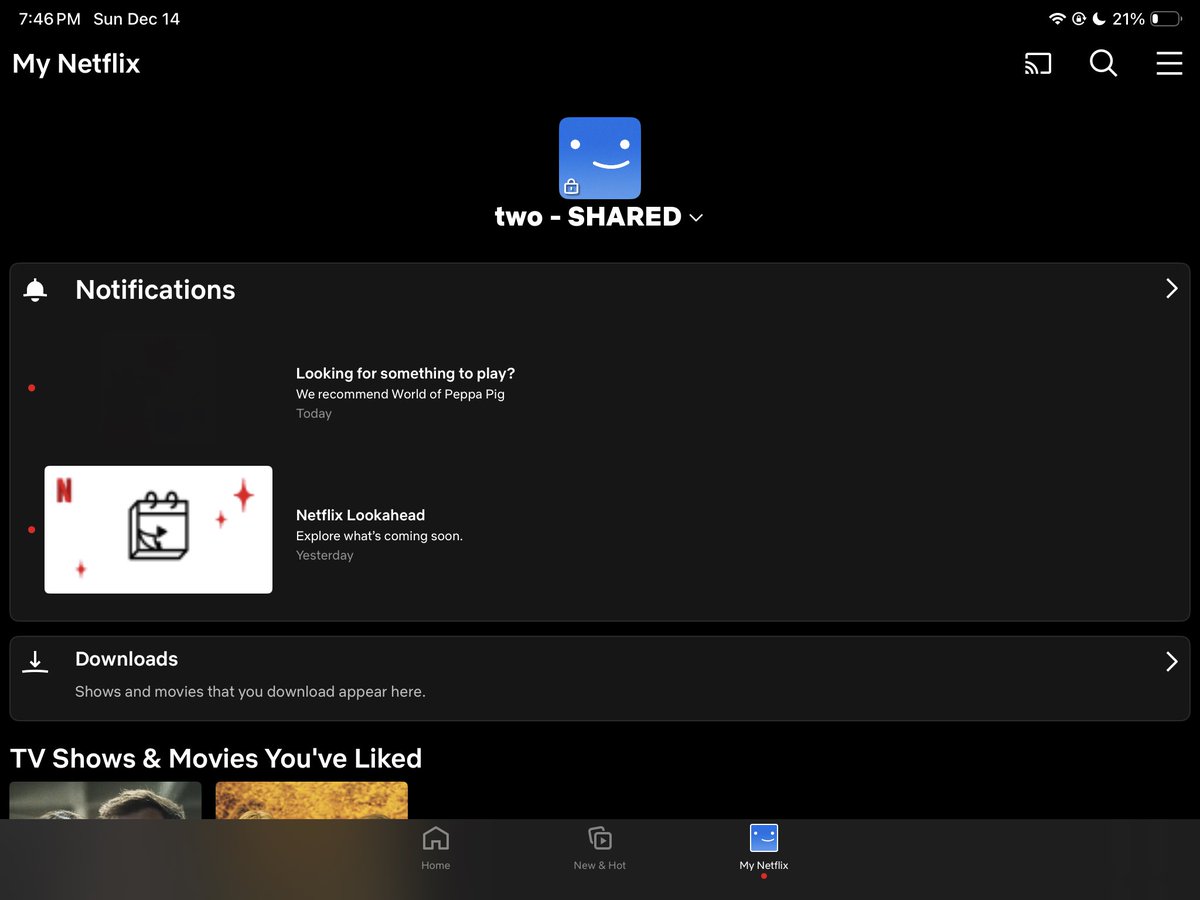
Task: Tap the Cast to device icon
Action: [1038, 64]
